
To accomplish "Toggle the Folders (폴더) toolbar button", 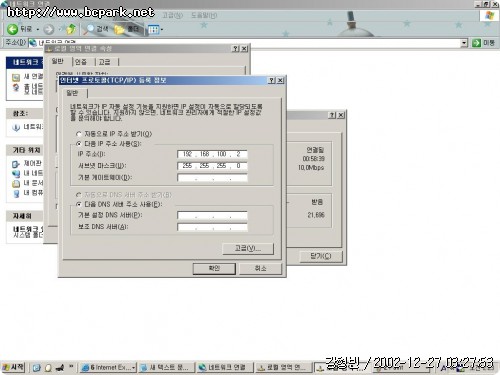I will 127,29.
